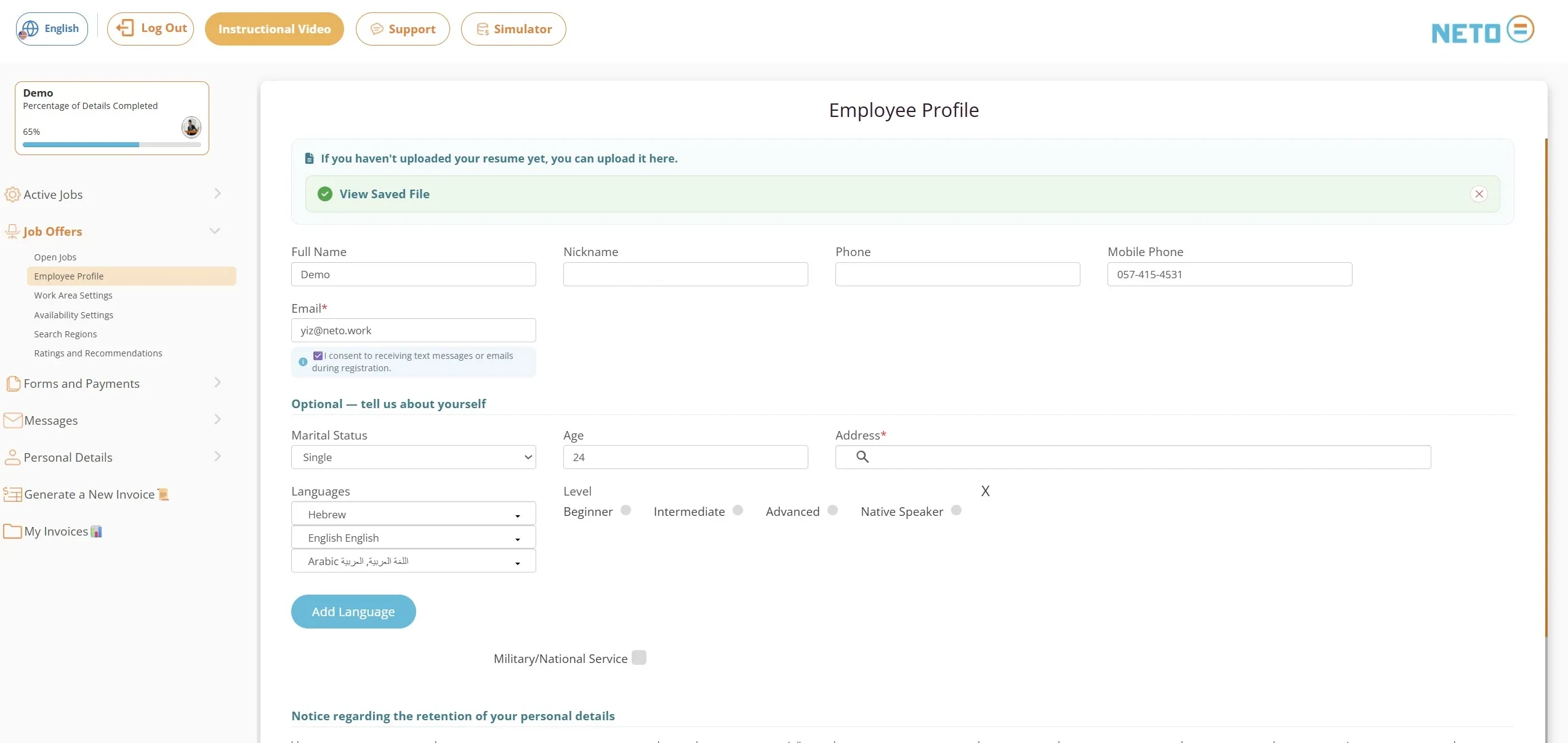Screen dimensions: 1568x743
Task: Select the Intermediate level radio button
Action: click(738, 510)
